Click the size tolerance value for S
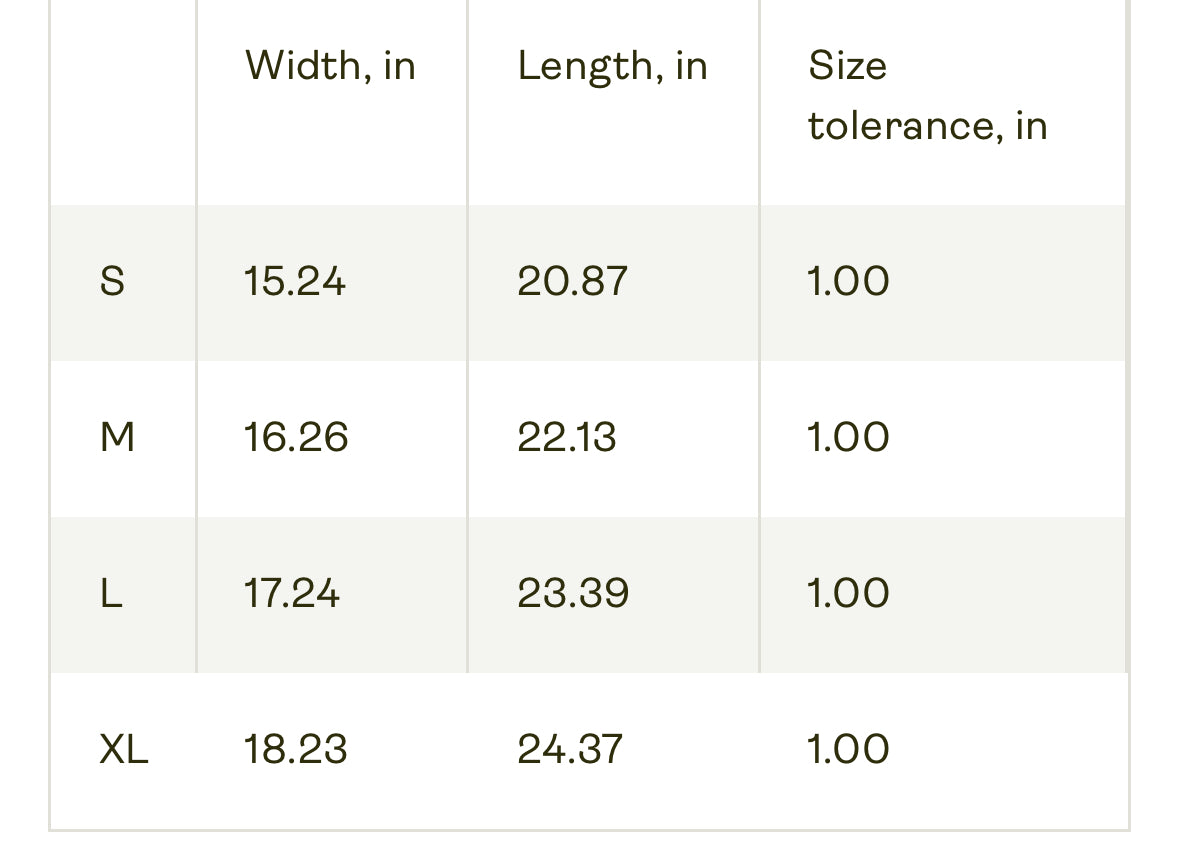The image size is (1179, 847). pyautogui.click(x=848, y=282)
